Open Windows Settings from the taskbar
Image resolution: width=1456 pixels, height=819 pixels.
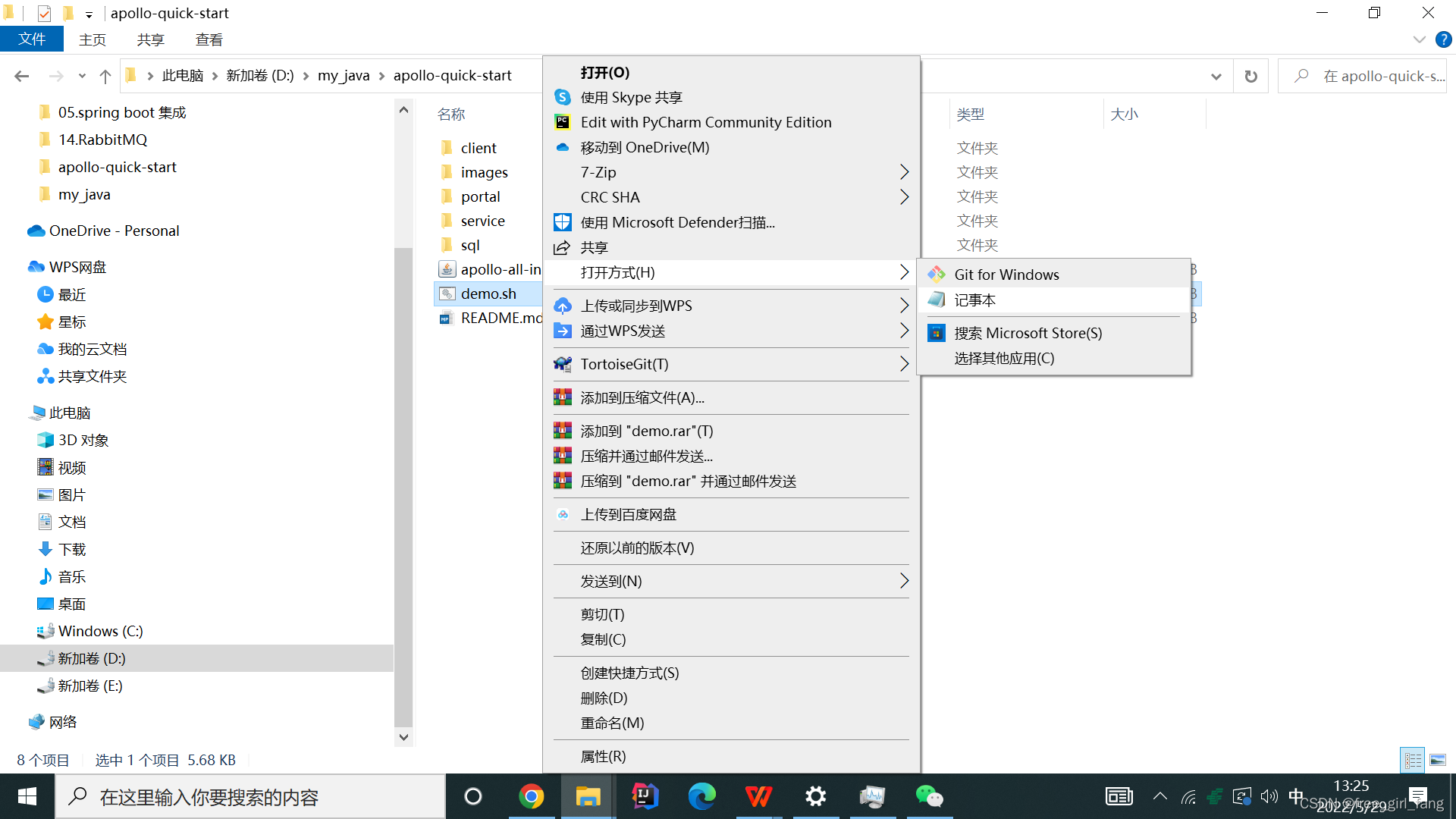pos(815,796)
